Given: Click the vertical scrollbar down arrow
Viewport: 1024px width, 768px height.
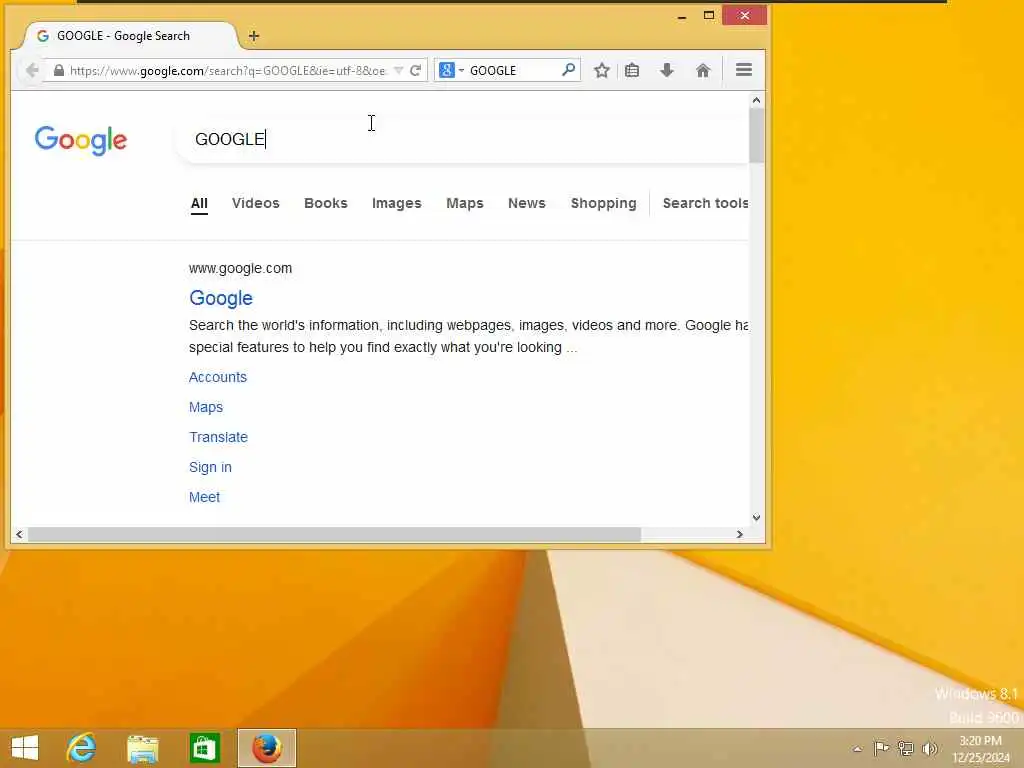Looking at the screenshot, I should coord(756,518).
